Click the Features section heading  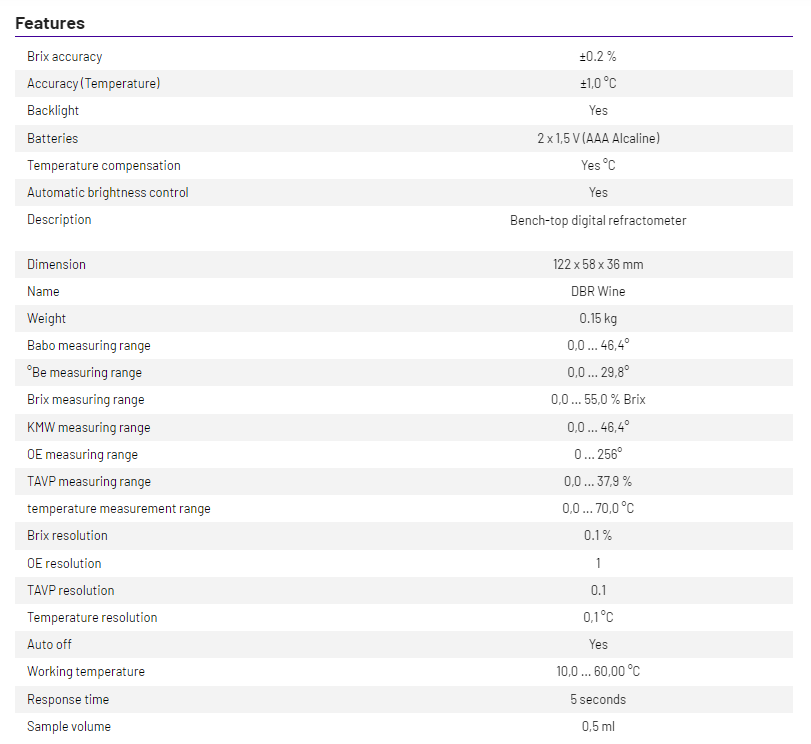(x=50, y=23)
